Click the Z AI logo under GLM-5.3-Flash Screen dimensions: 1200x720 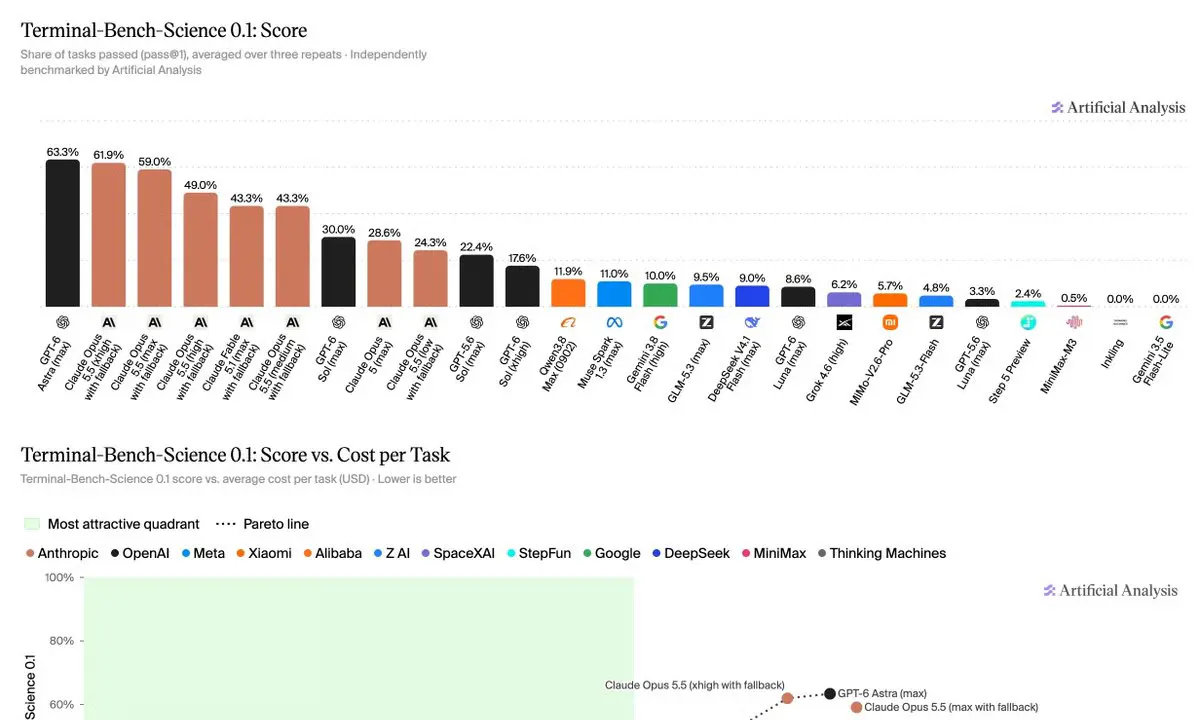tap(936, 322)
